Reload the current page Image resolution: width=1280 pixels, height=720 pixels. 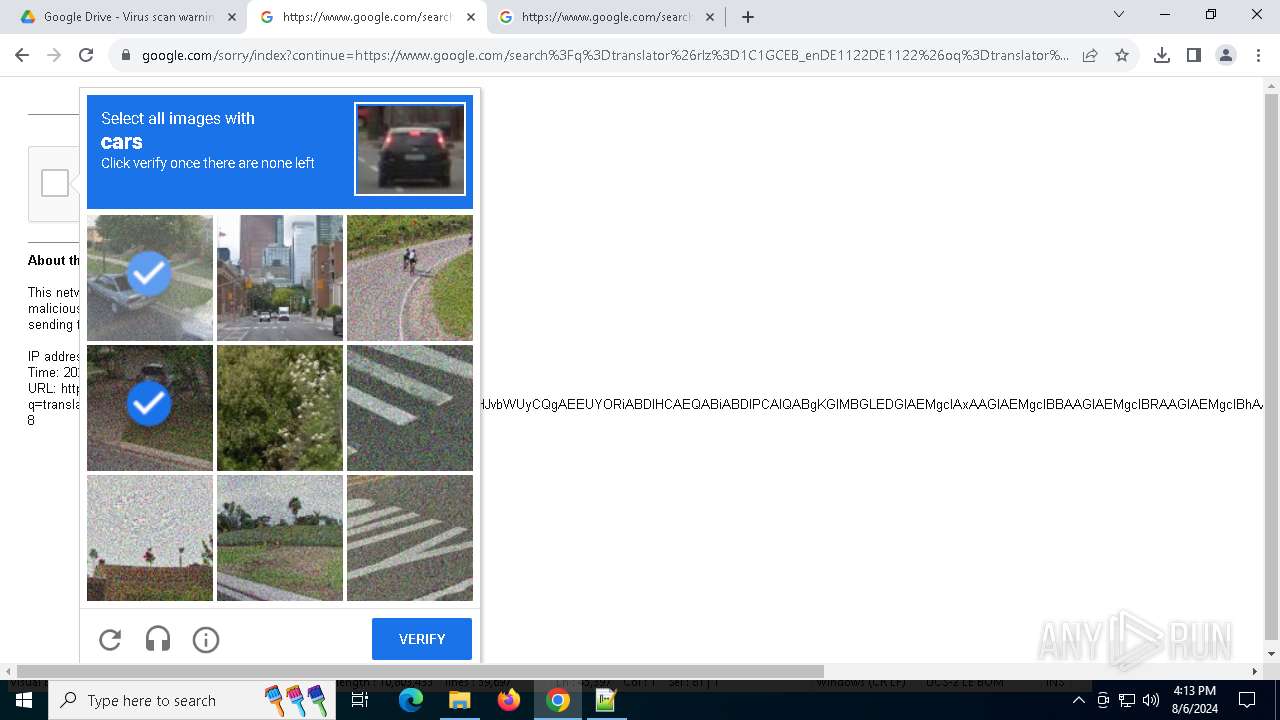point(86,55)
